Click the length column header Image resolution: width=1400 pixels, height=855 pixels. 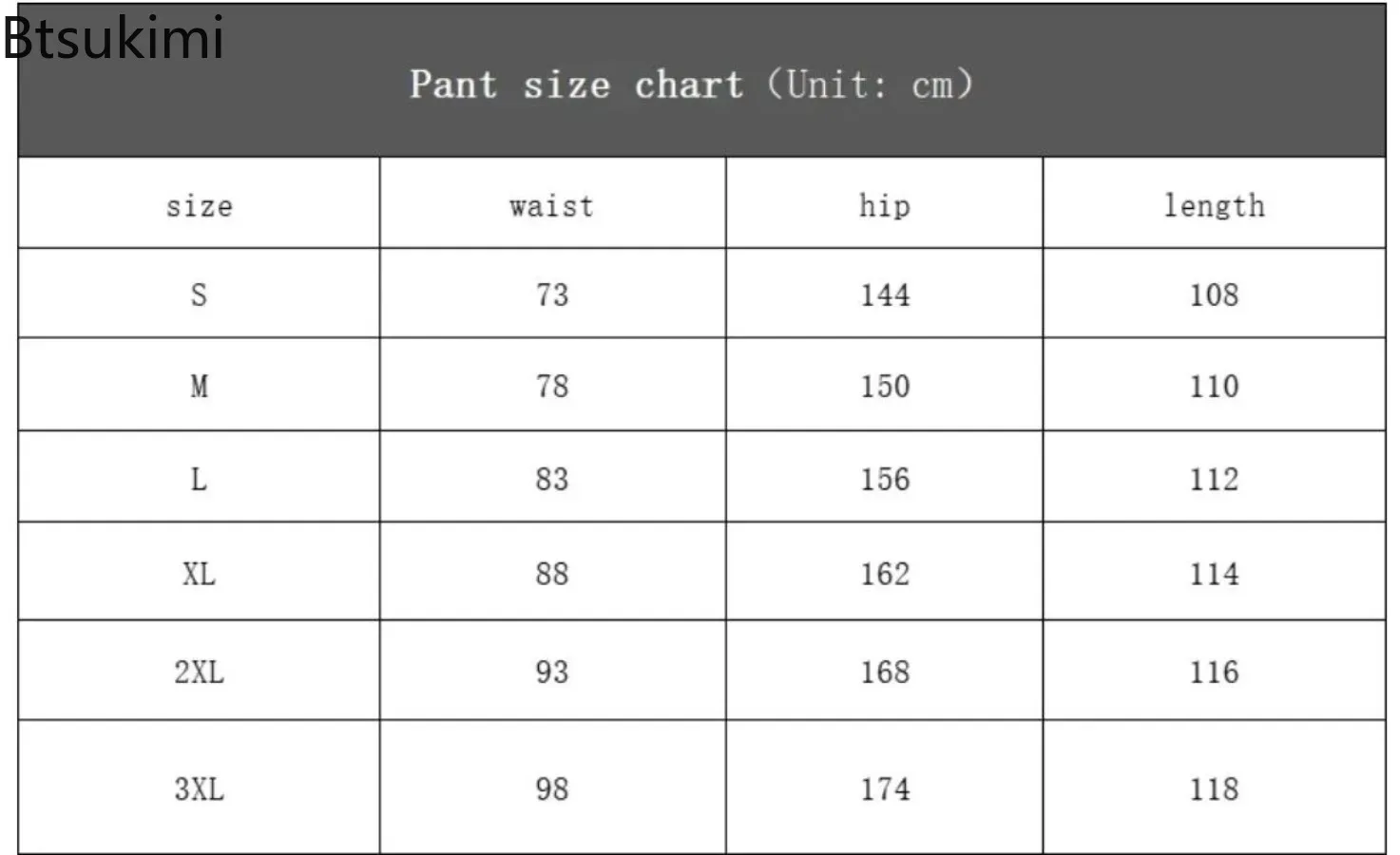[1214, 206]
